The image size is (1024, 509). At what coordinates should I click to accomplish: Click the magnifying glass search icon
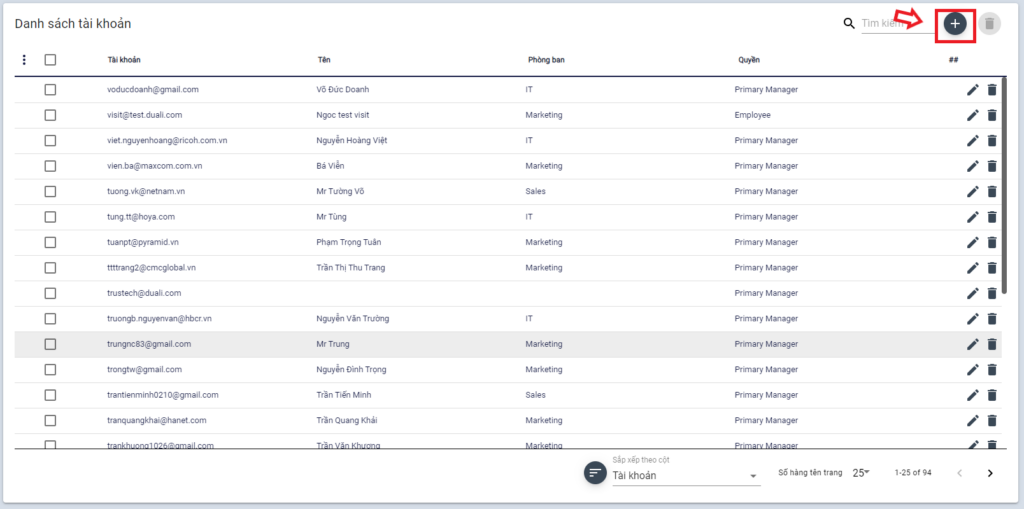(849, 23)
